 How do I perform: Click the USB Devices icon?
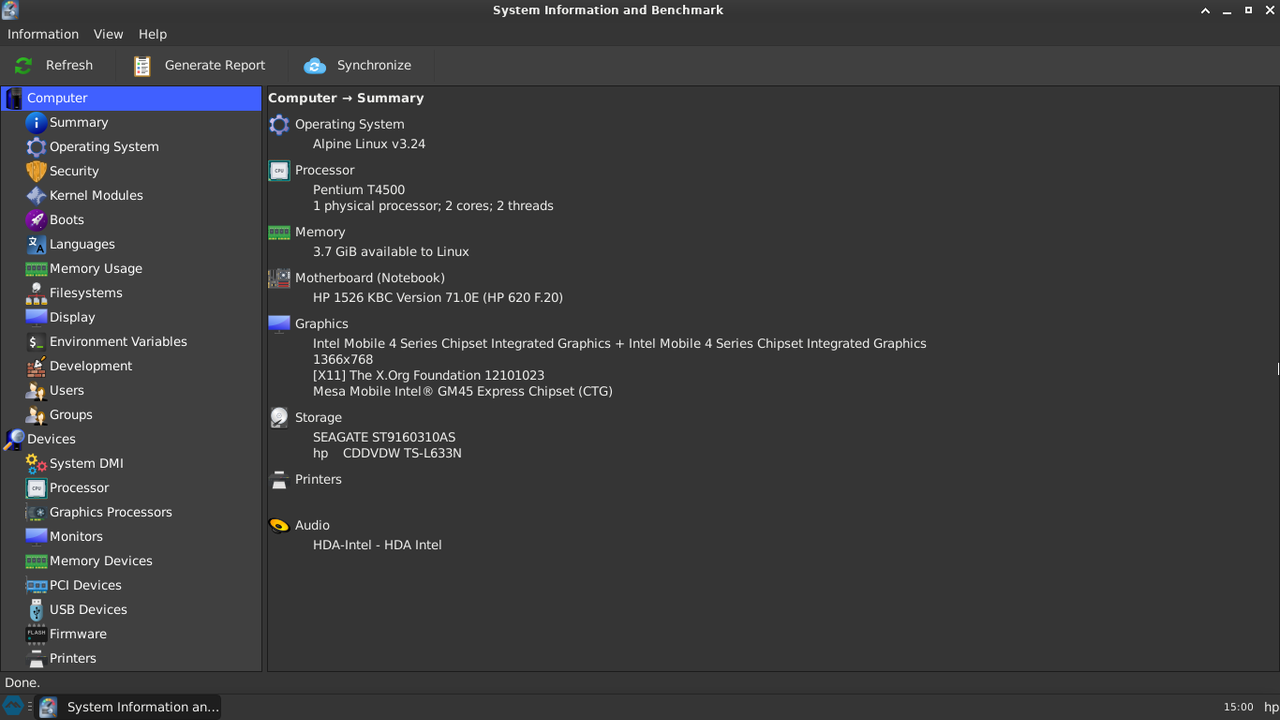click(x=36, y=610)
